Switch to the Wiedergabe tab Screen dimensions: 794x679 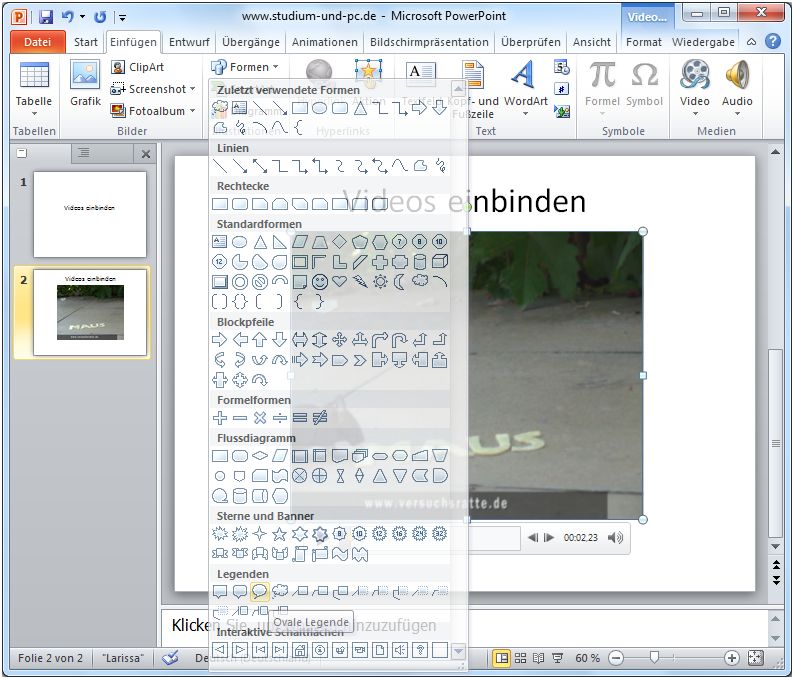703,42
